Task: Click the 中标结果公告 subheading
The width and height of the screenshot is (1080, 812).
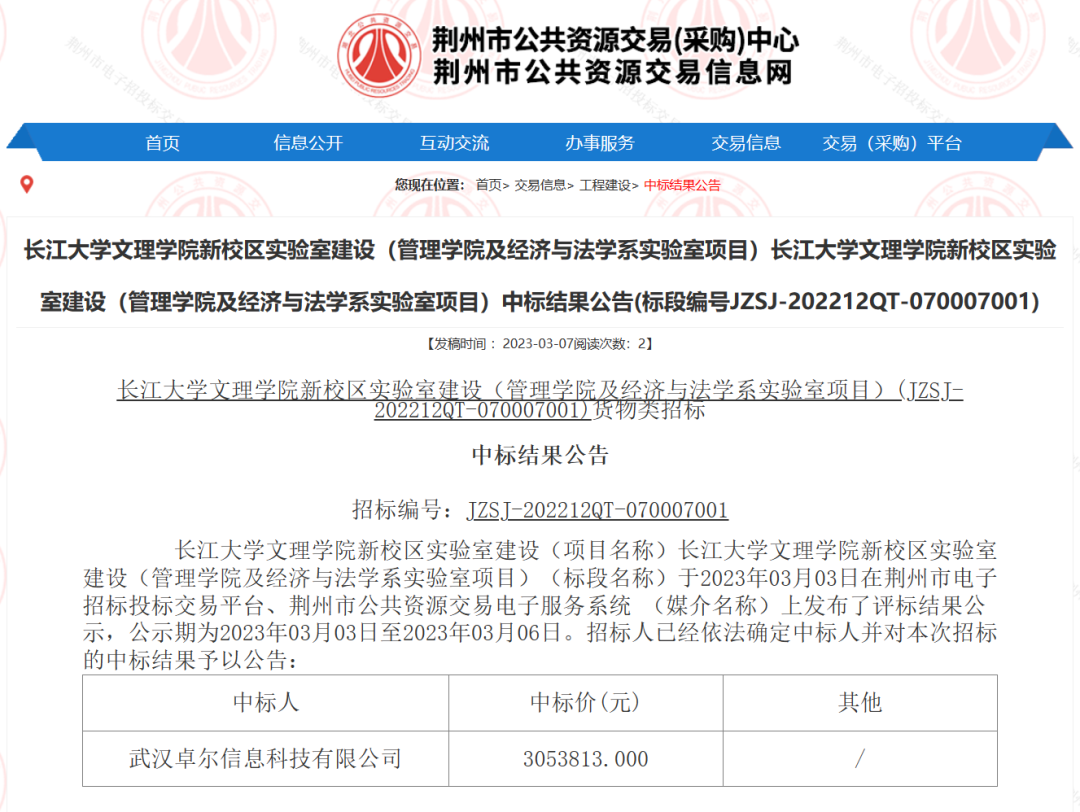Action: point(540,455)
